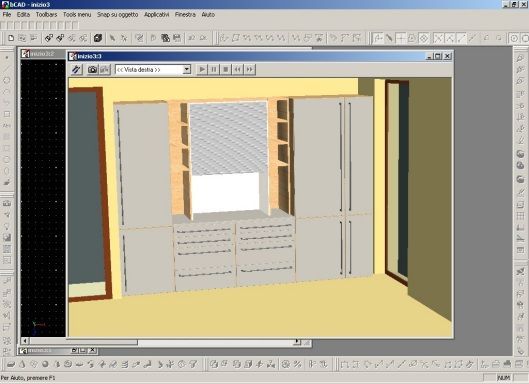Select the circle draw tool in left toolbar
This screenshot has height=384, width=529.
[7, 80]
